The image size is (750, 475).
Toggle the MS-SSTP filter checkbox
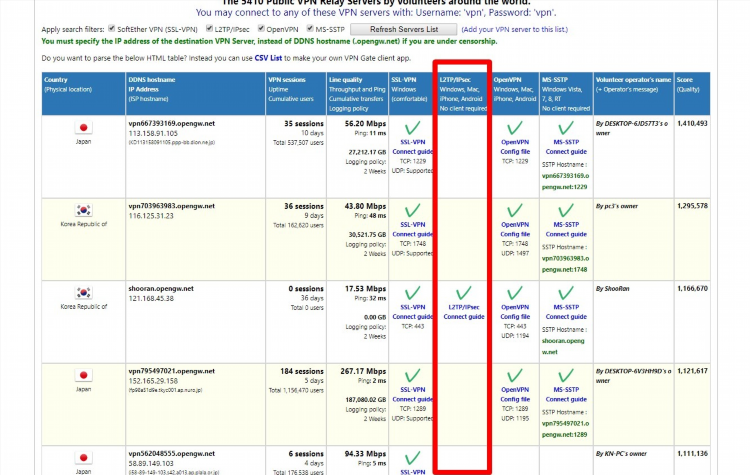310,29
